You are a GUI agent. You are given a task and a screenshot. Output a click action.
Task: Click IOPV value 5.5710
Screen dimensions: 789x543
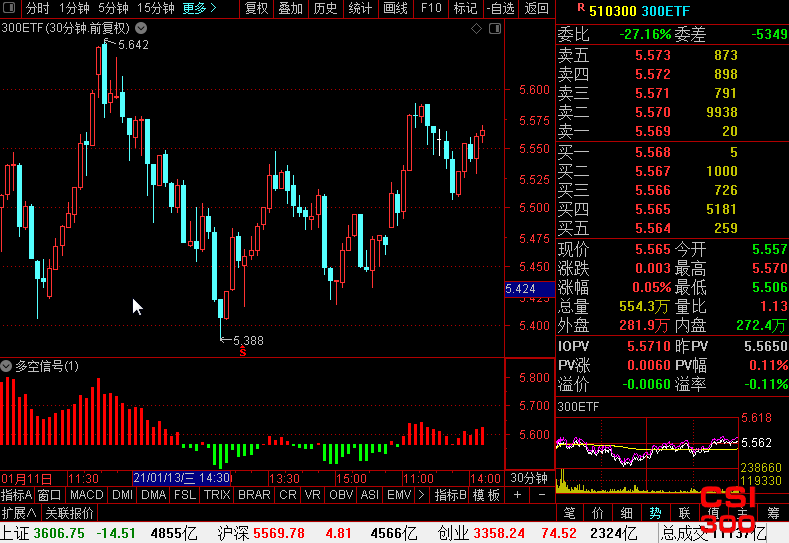pos(649,346)
